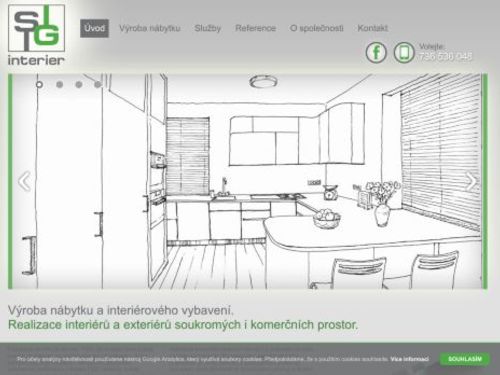Select the third slider dot
Image resolution: width=500 pixels, height=375 pixels.
pos(79,85)
